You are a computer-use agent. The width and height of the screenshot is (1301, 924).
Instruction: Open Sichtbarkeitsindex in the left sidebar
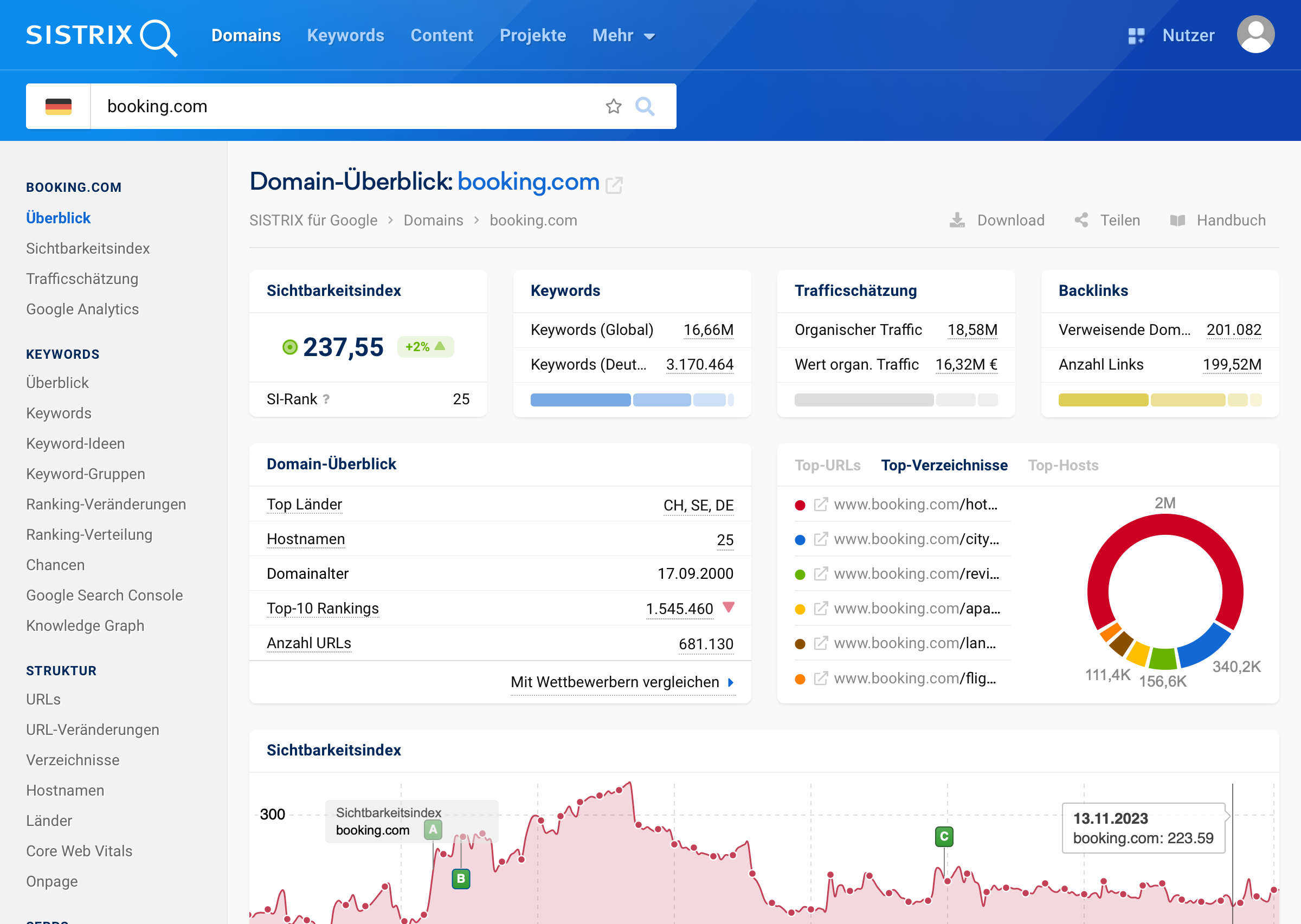(x=88, y=249)
